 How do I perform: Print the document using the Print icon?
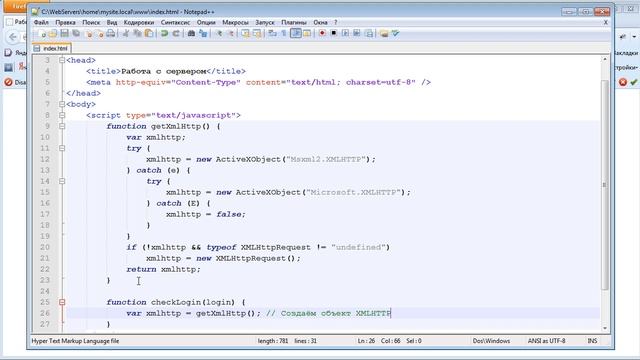(x=111, y=33)
